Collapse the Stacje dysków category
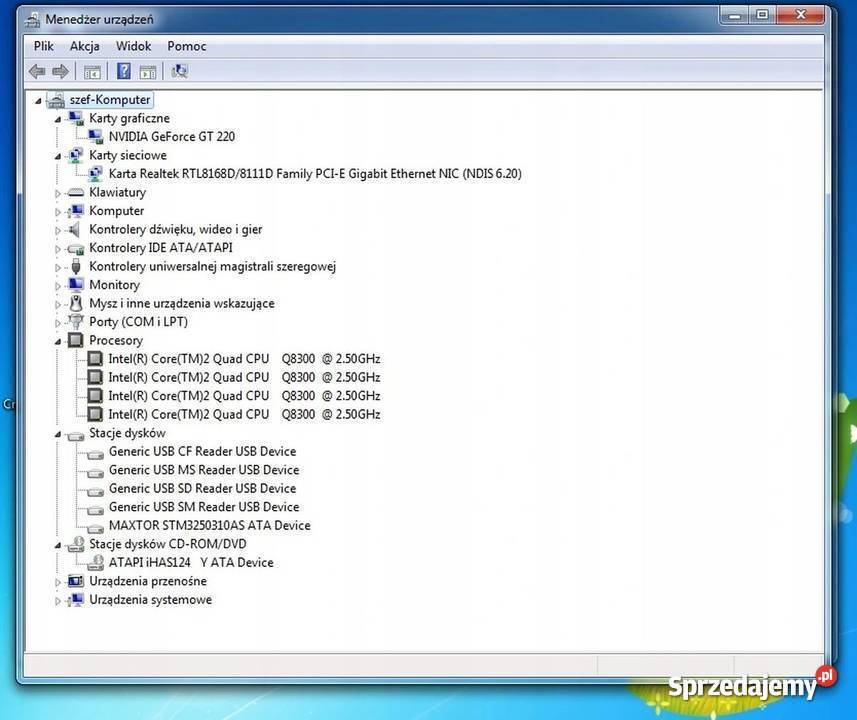 pyautogui.click(x=58, y=434)
